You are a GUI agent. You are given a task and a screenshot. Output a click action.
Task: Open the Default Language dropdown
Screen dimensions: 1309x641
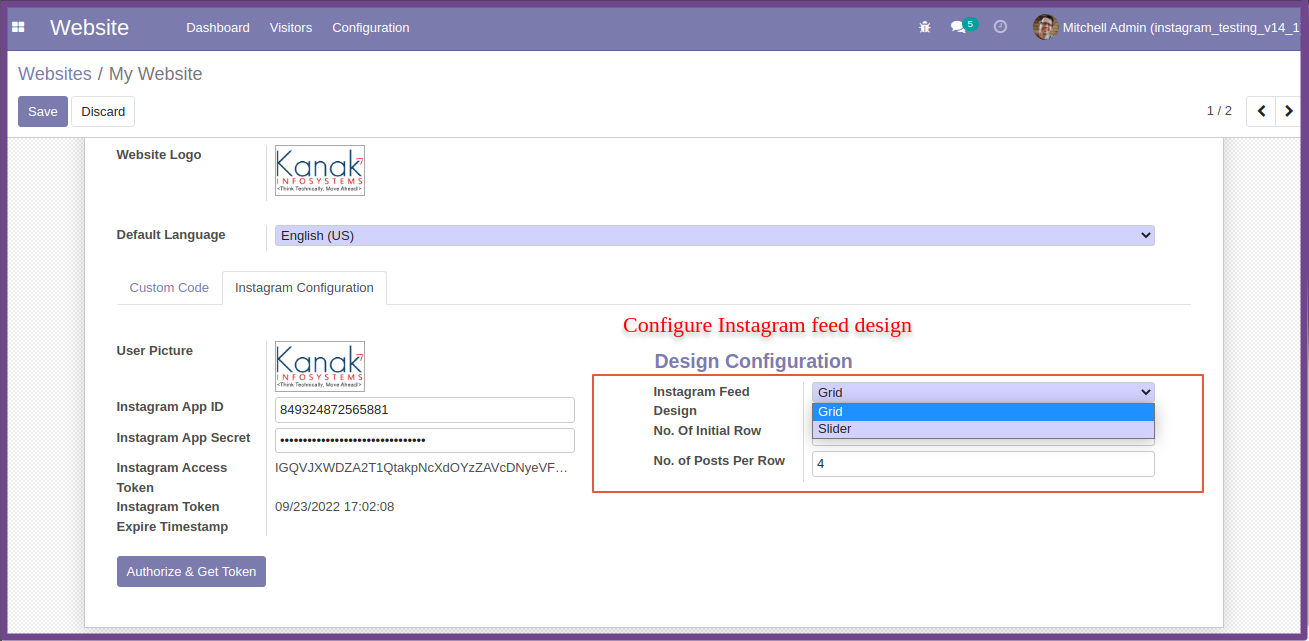tap(714, 235)
